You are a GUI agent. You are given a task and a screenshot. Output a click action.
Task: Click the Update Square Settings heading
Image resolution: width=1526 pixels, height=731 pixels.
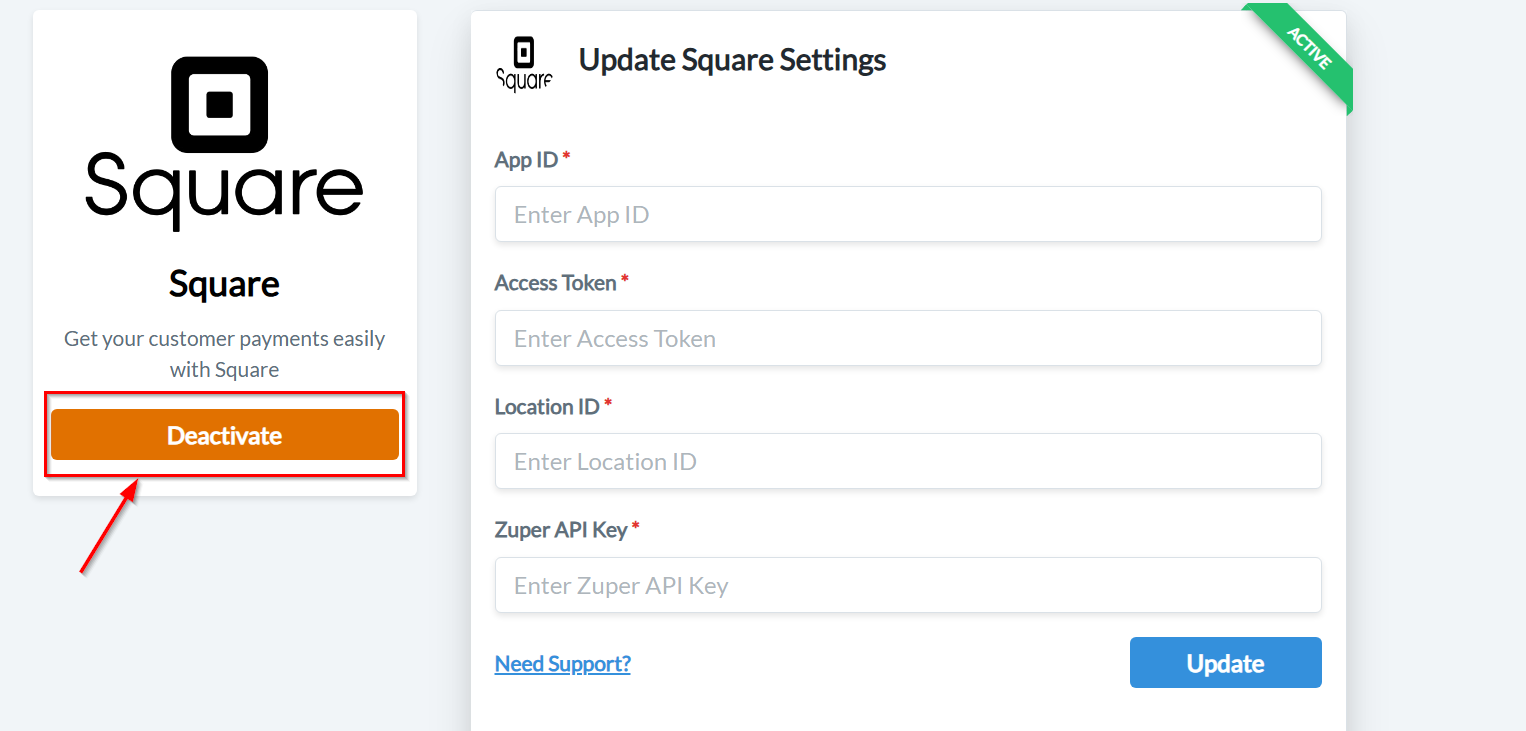[x=732, y=60]
